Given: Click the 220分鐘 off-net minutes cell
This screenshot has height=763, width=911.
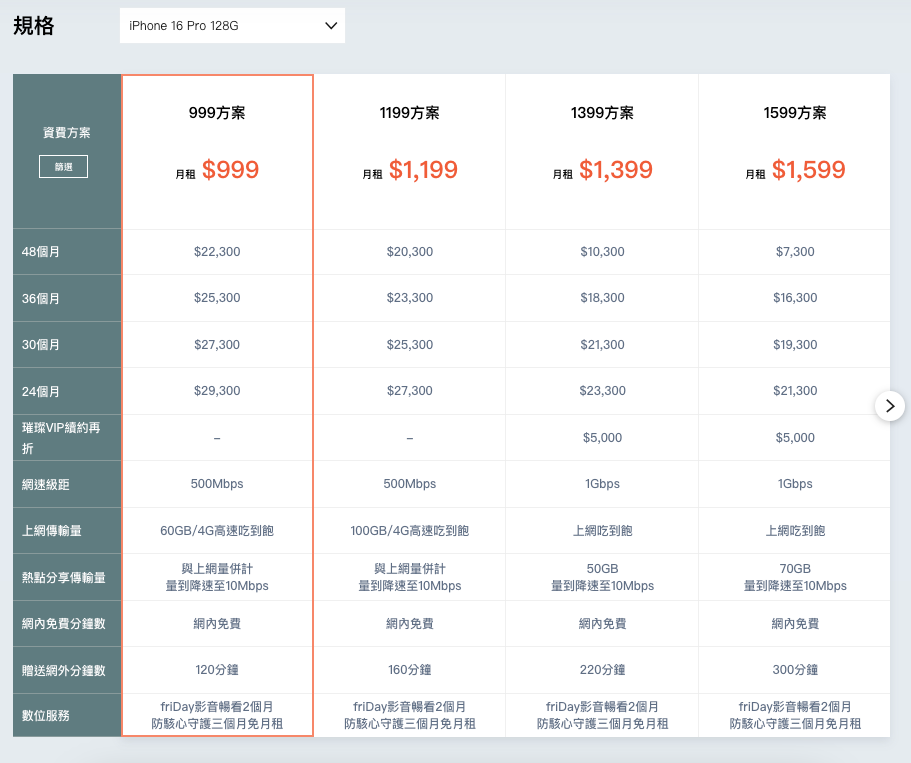Looking at the screenshot, I should (x=602, y=670).
